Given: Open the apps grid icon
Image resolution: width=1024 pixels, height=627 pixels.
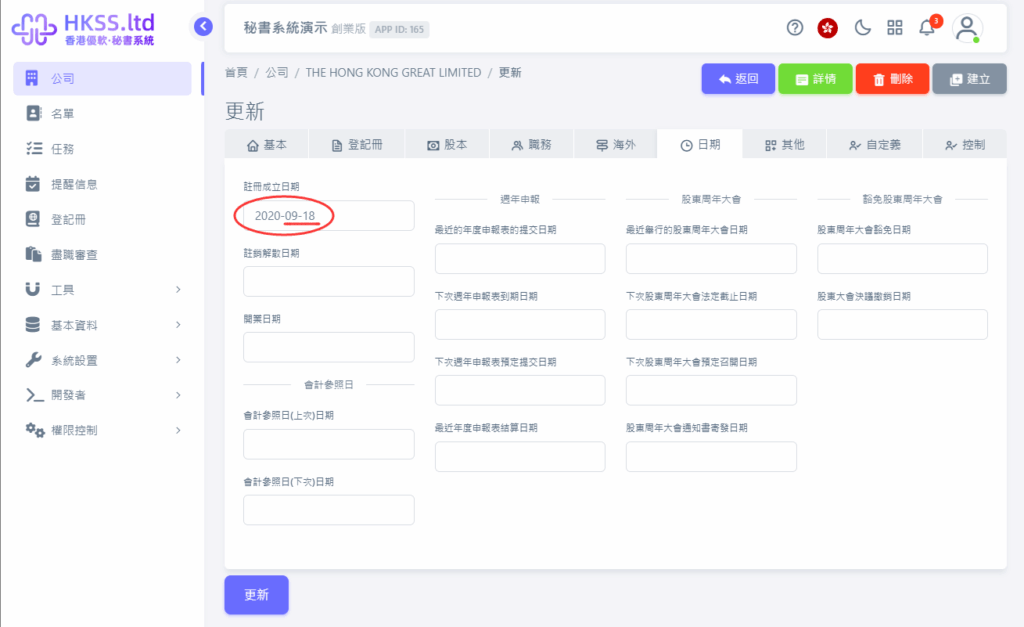Looking at the screenshot, I should (x=895, y=28).
